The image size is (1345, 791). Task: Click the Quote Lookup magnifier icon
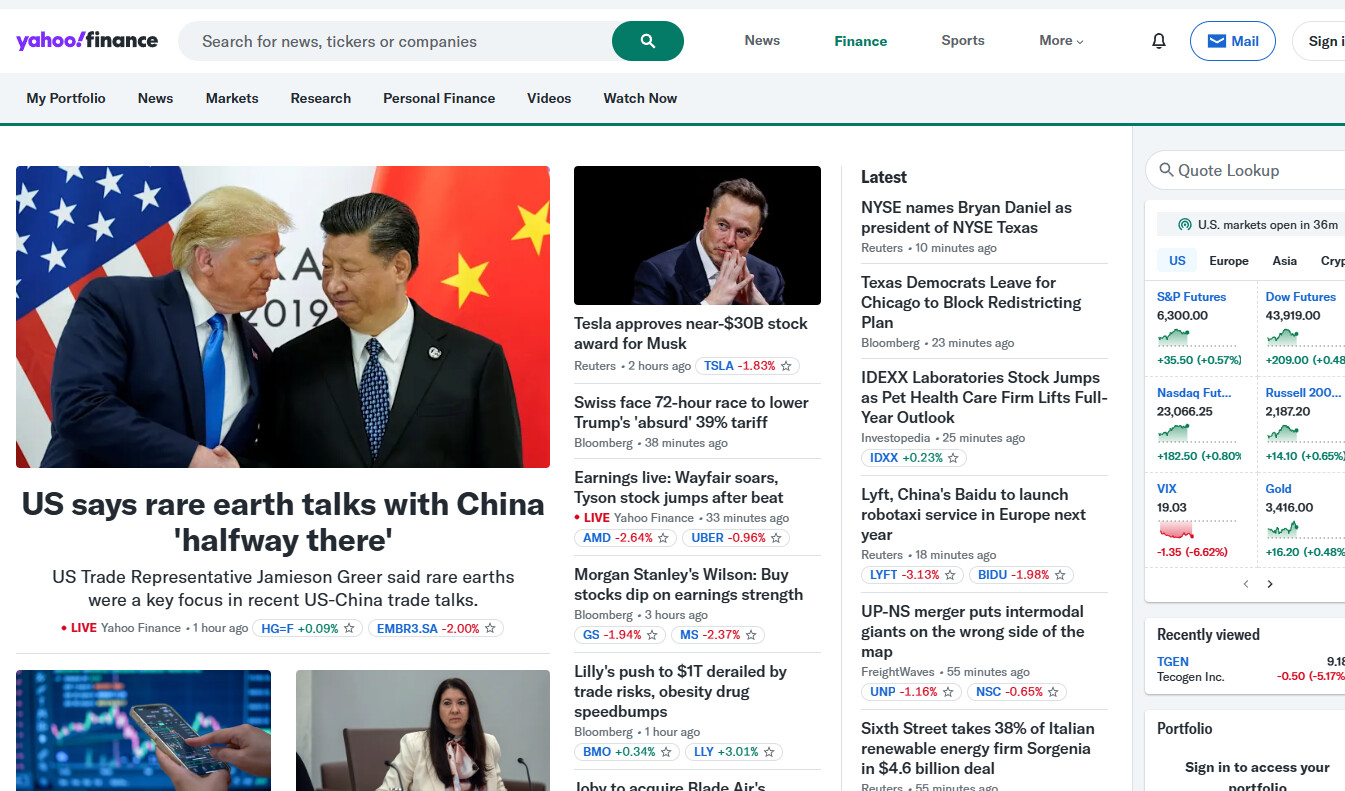click(x=1166, y=170)
